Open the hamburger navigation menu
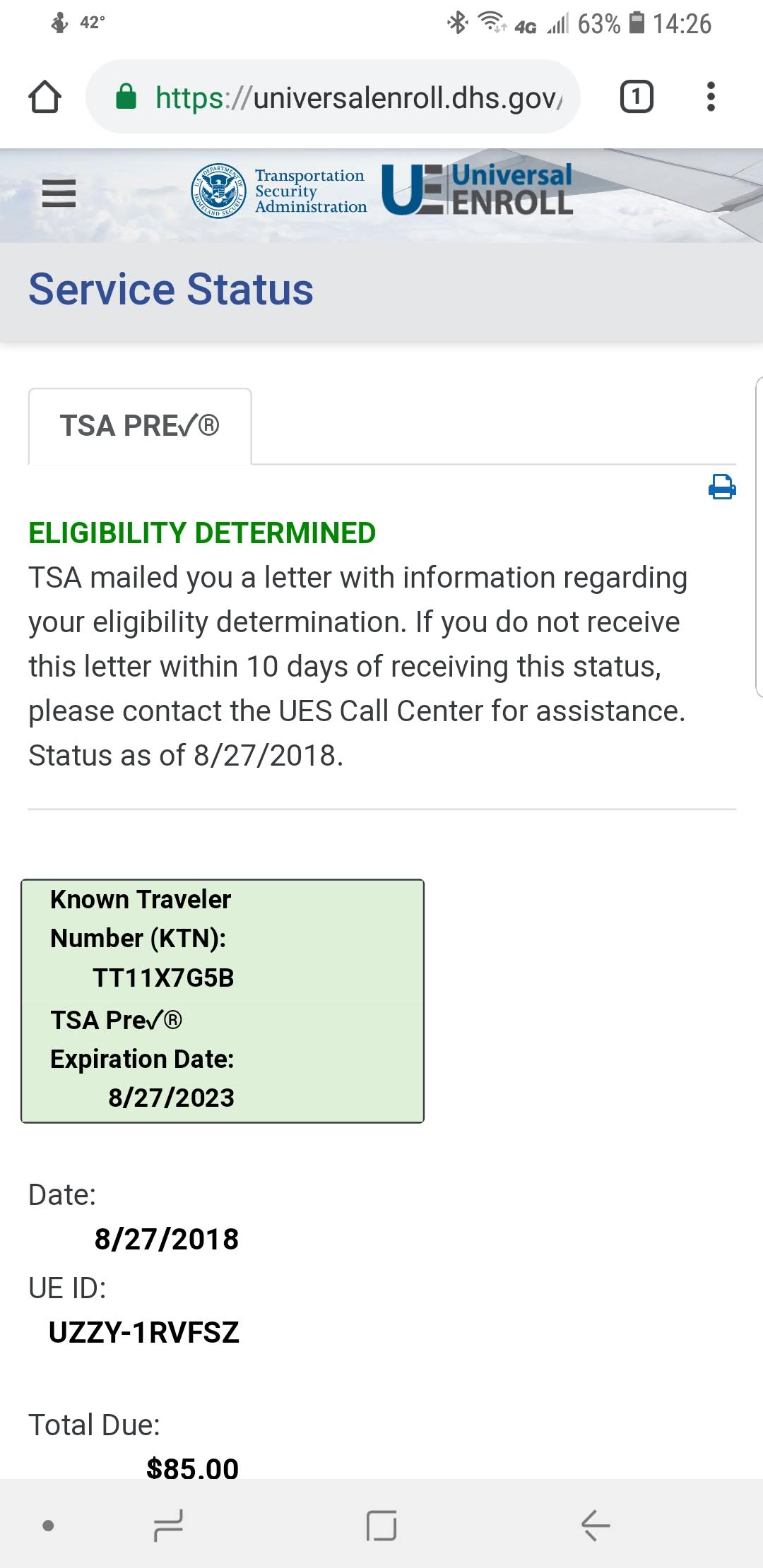 pyautogui.click(x=59, y=192)
